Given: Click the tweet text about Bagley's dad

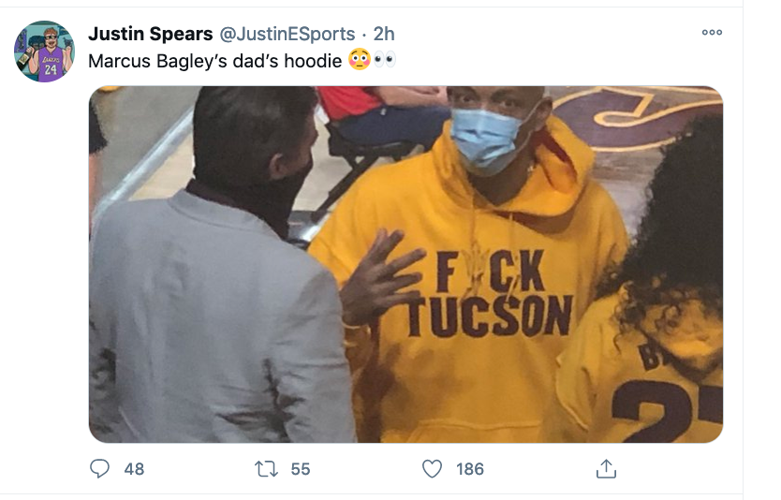Looking at the screenshot, I should (x=216, y=61).
